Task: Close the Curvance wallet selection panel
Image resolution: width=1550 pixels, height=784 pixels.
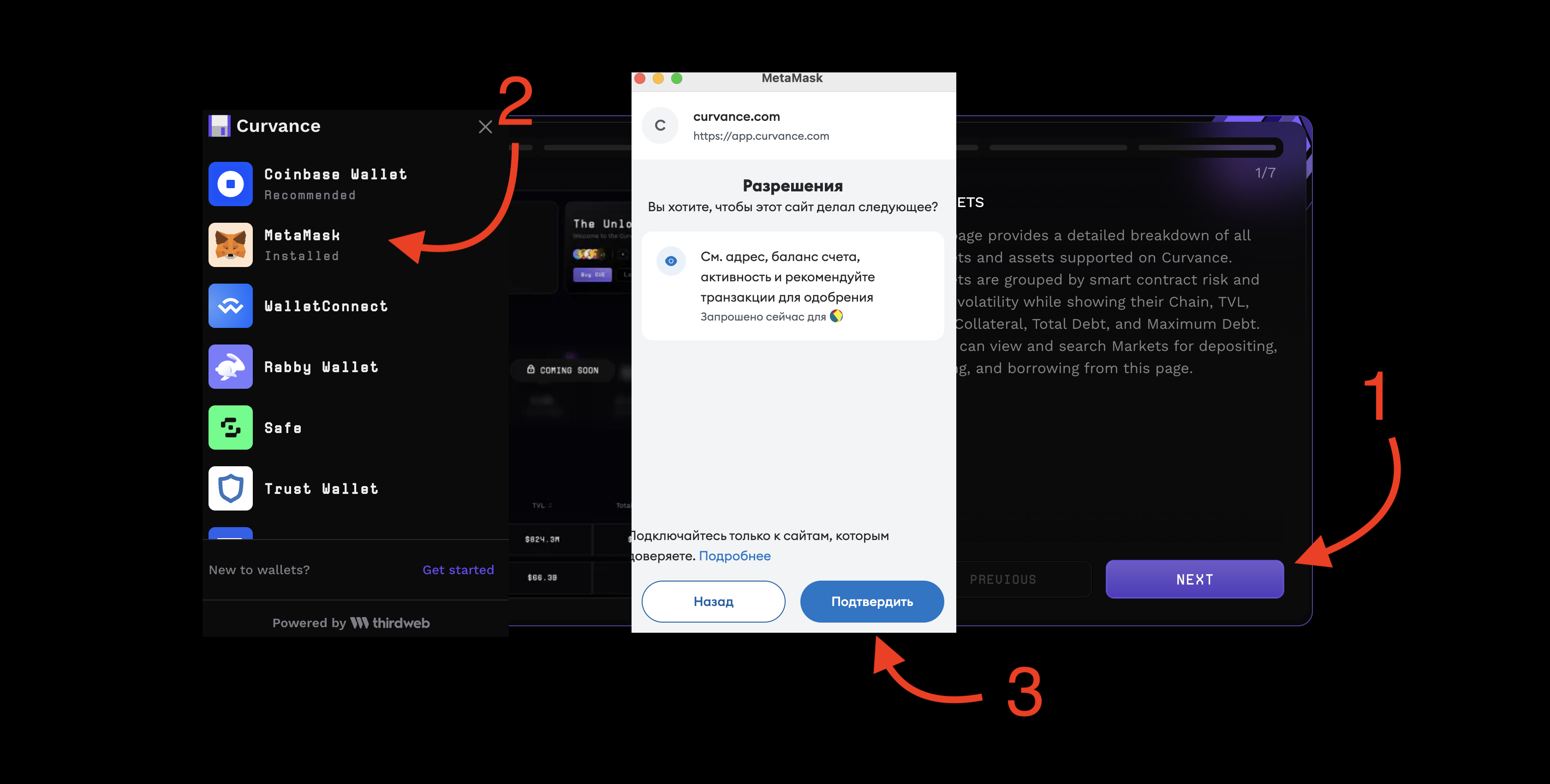Action: point(485,126)
